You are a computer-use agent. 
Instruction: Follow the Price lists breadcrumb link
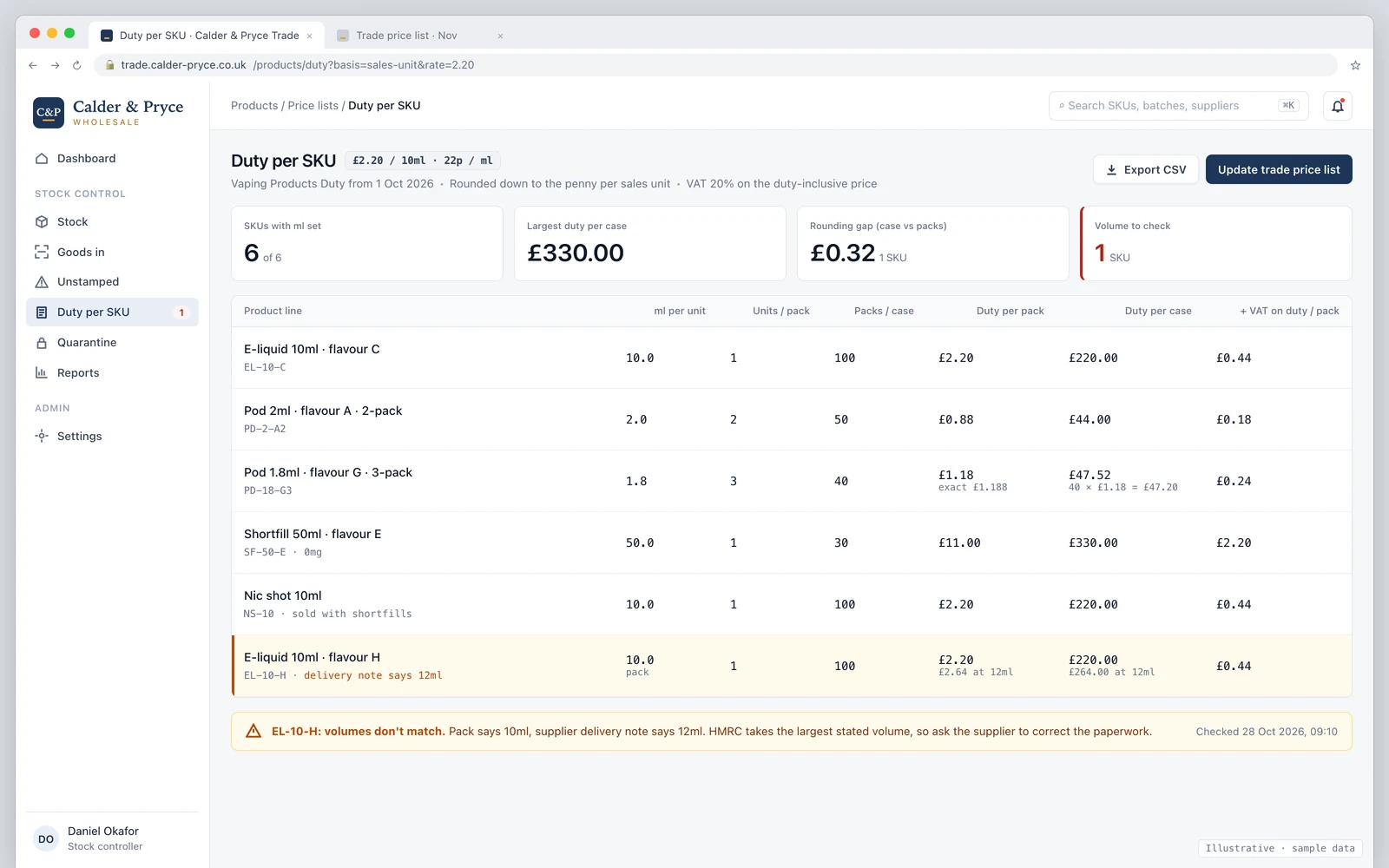pyautogui.click(x=313, y=106)
